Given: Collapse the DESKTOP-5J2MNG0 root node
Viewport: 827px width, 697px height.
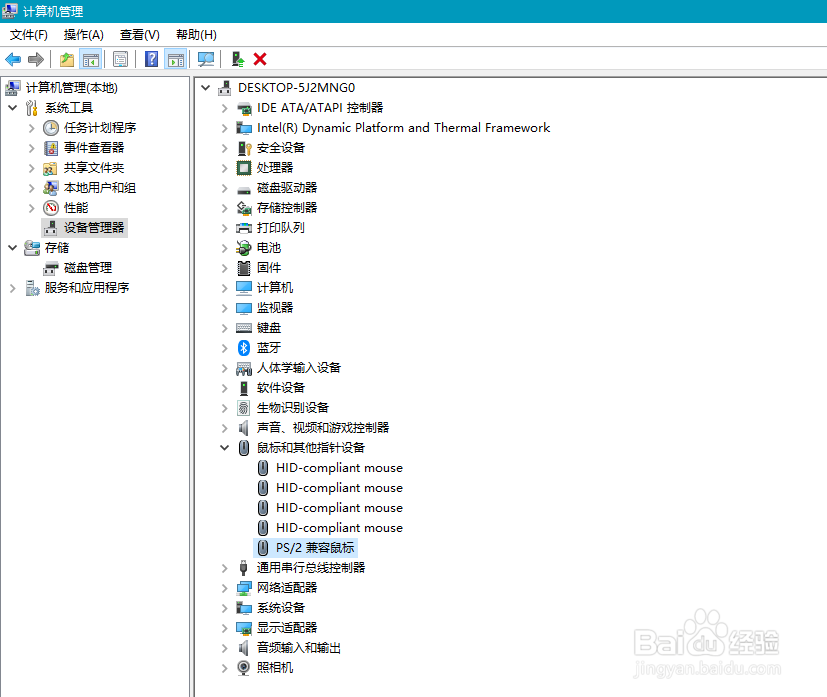Looking at the screenshot, I should point(206,88).
